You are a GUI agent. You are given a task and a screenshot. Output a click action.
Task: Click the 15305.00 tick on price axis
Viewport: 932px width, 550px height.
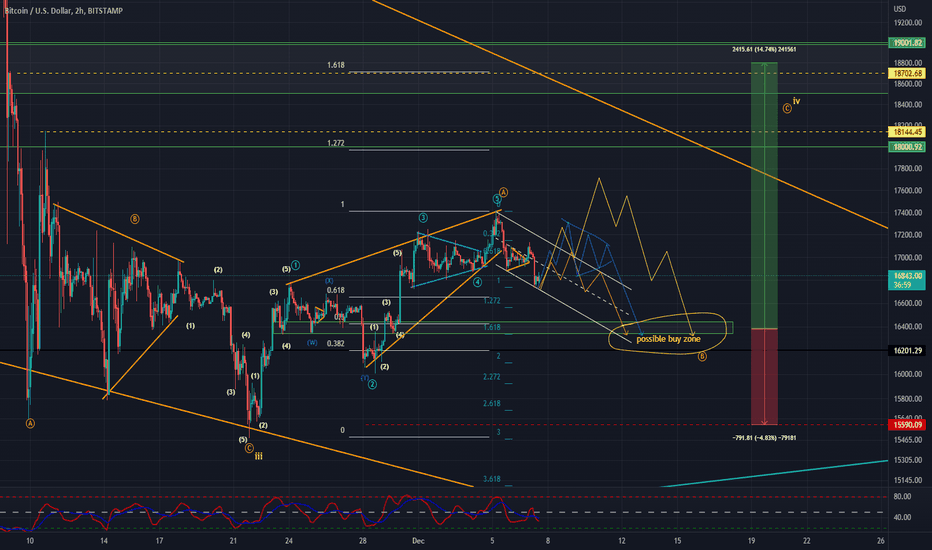click(908, 460)
